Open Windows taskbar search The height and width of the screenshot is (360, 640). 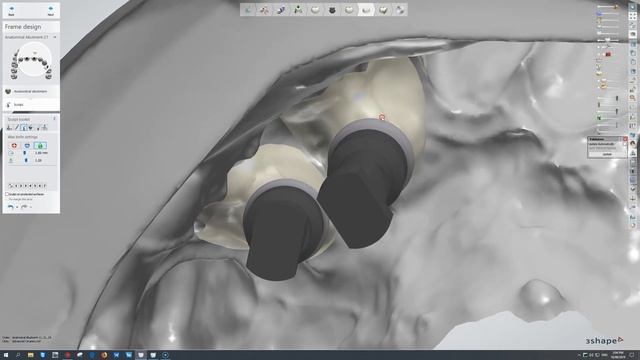click(18, 355)
